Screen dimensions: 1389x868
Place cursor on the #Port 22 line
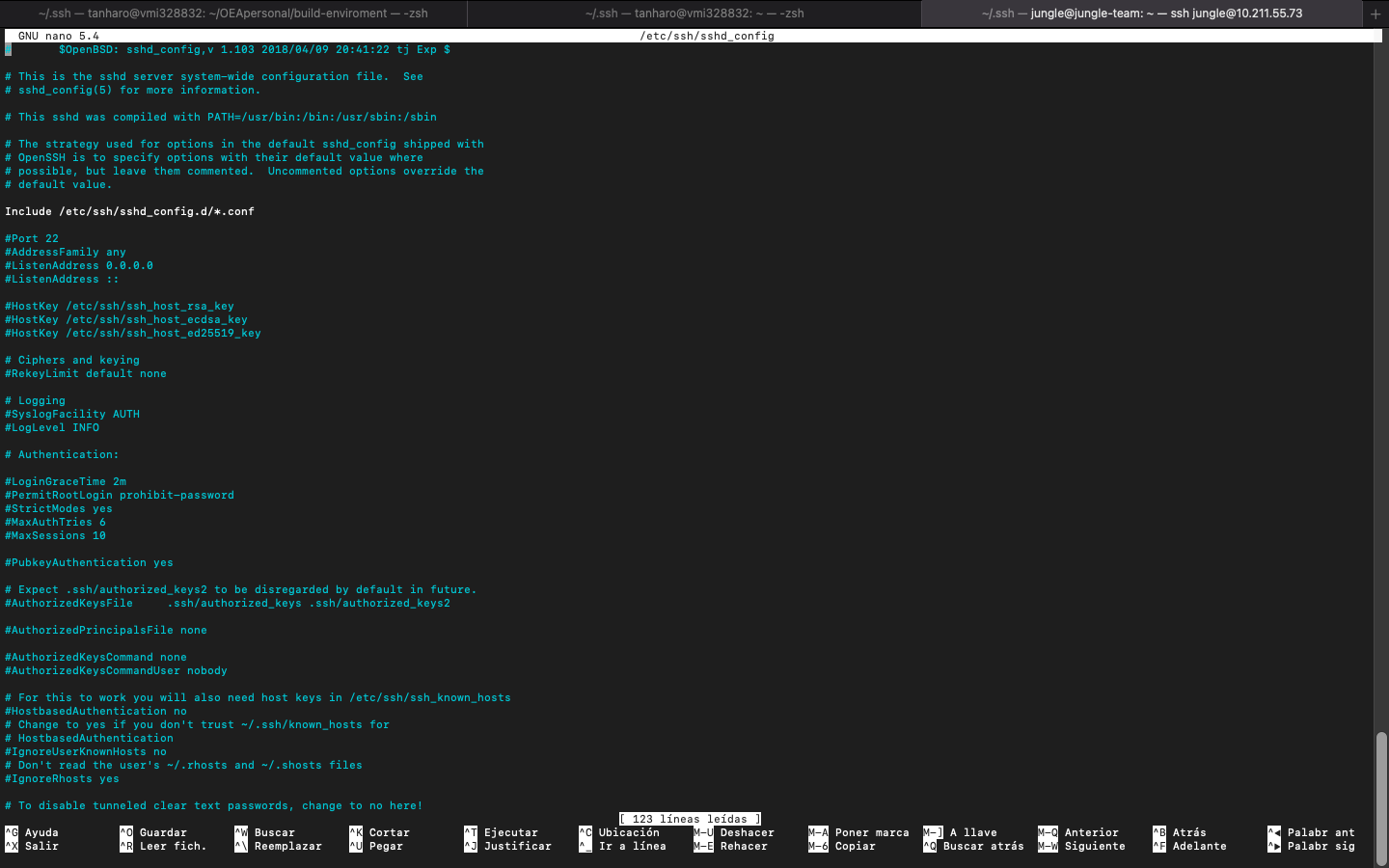[32, 238]
